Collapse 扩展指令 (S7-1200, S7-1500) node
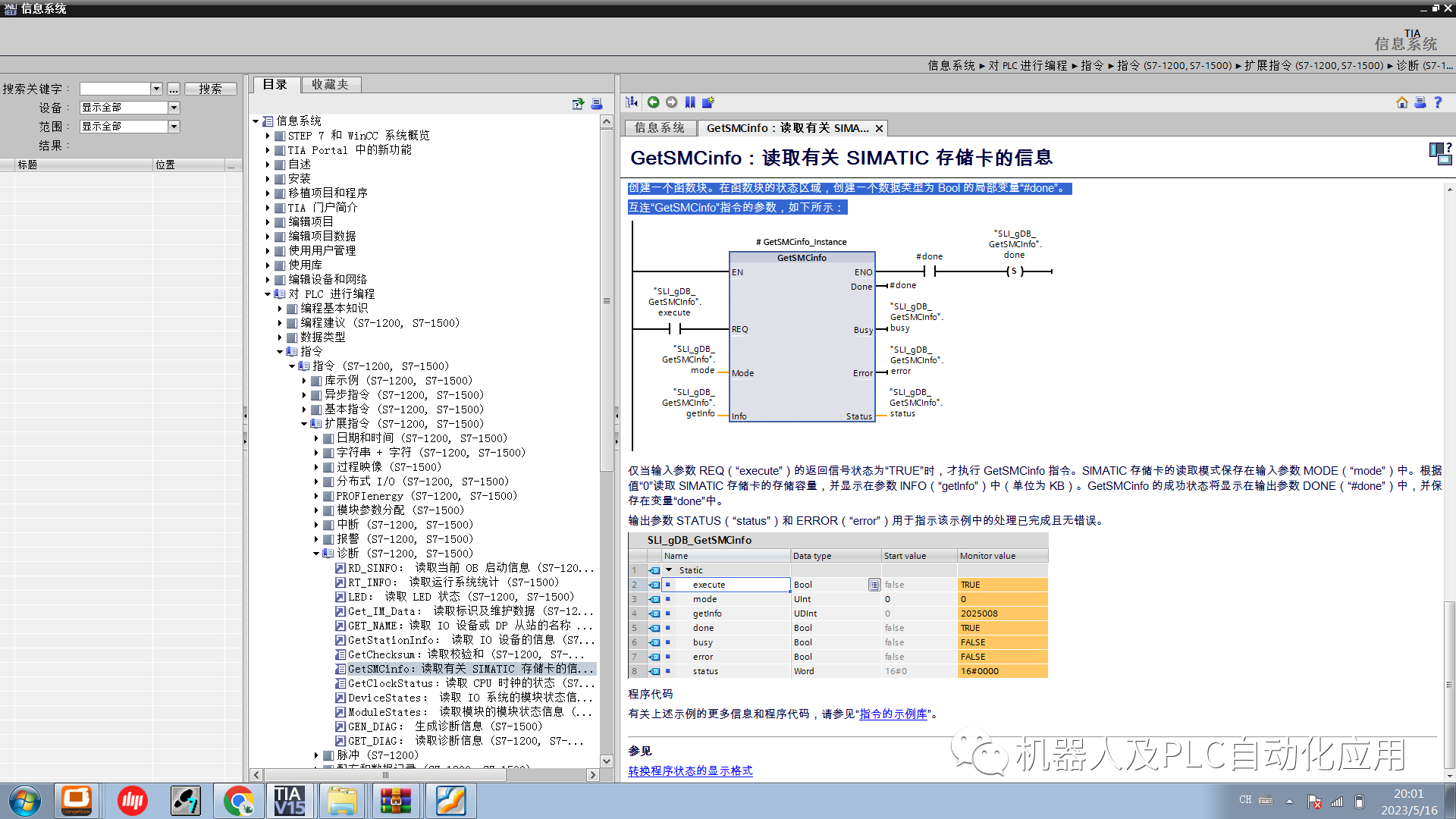 pyautogui.click(x=304, y=424)
